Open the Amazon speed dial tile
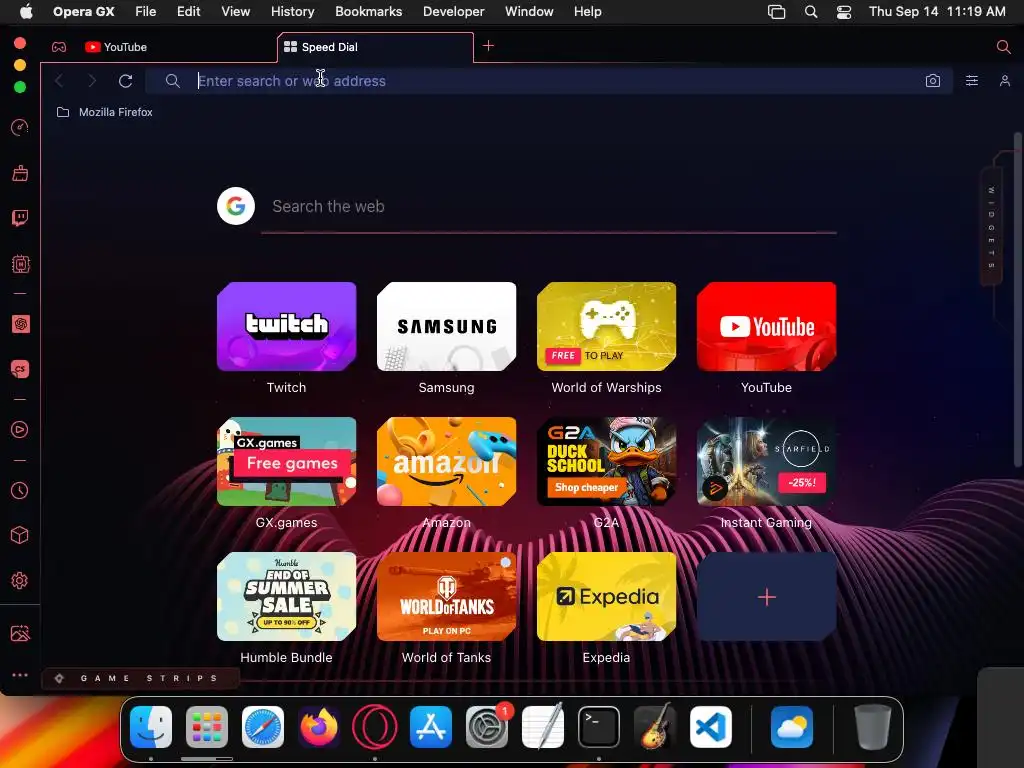This screenshot has width=1024, height=768. pos(447,462)
